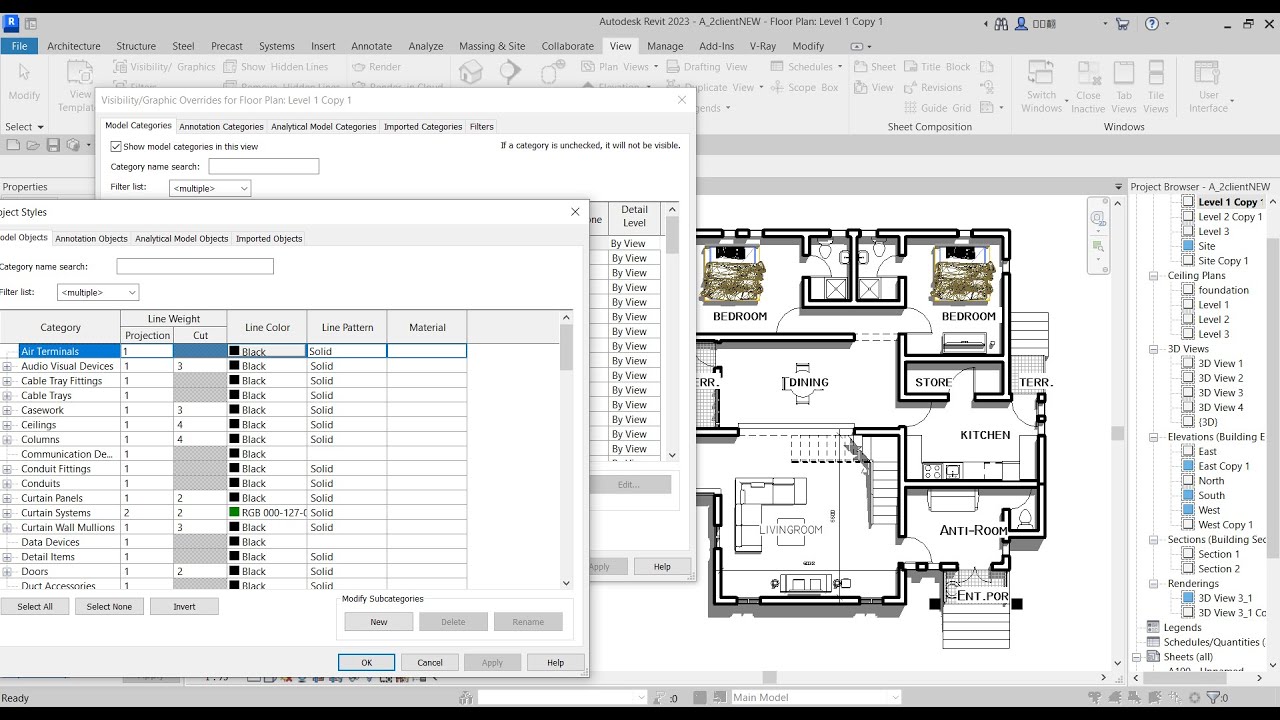Click the Place a View tool in Sheet Composition

875,87
